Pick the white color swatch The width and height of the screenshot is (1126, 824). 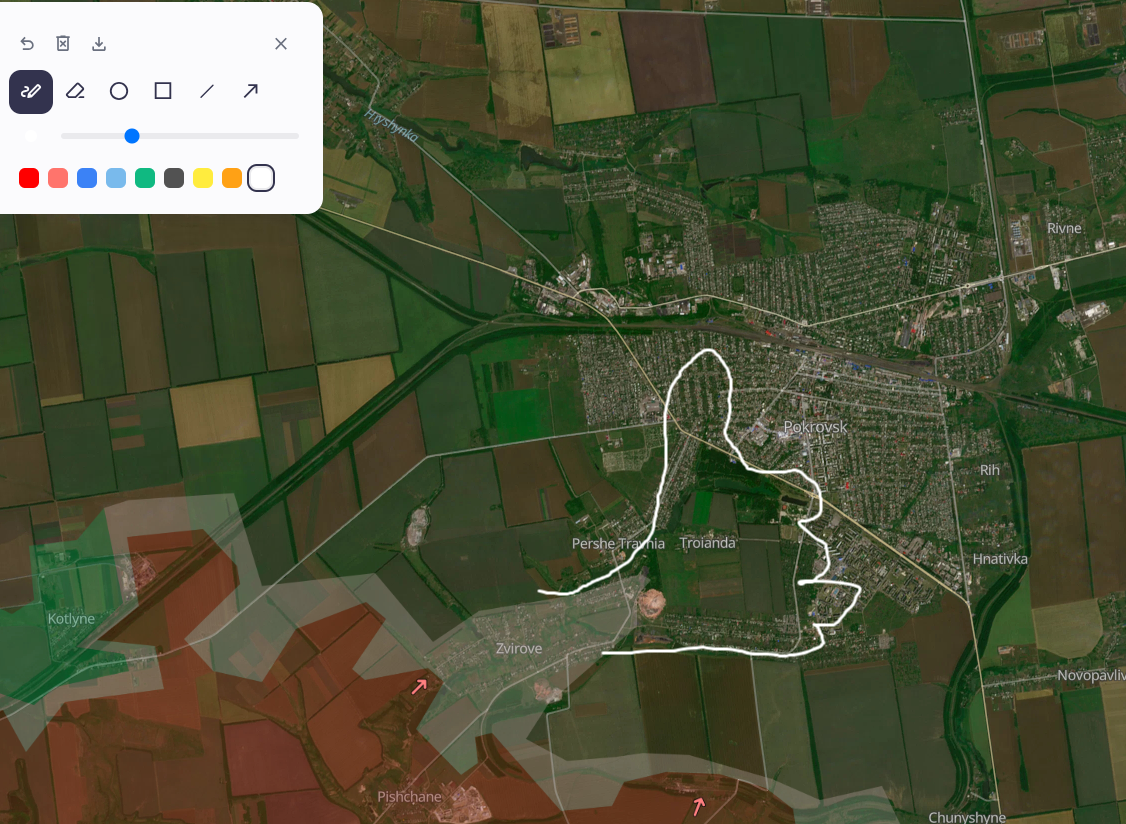coord(261,178)
